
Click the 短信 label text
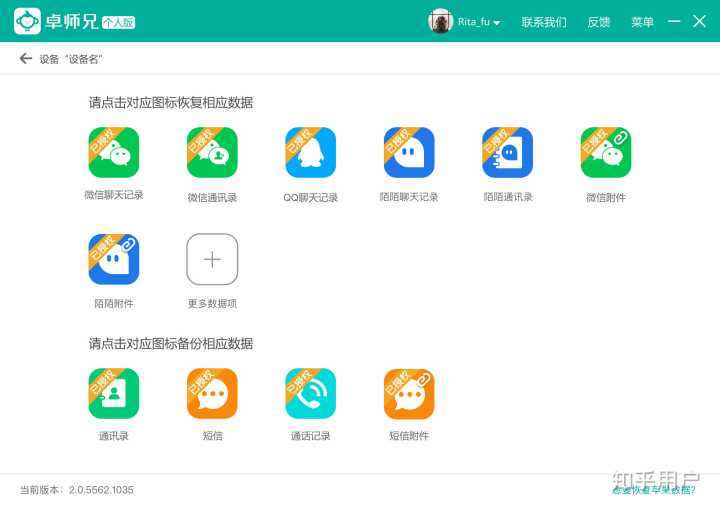click(213, 436)
